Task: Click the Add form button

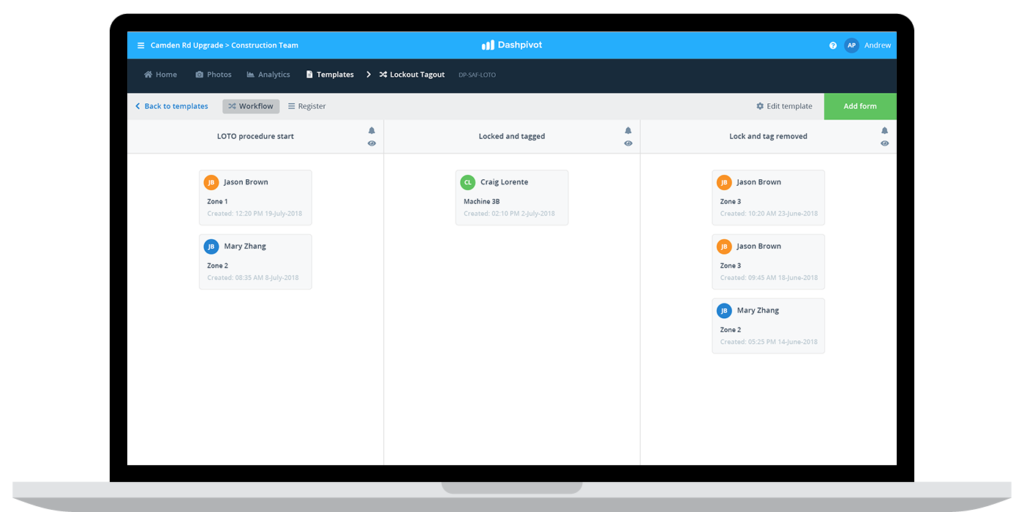Action: click(x=860, y=106)
